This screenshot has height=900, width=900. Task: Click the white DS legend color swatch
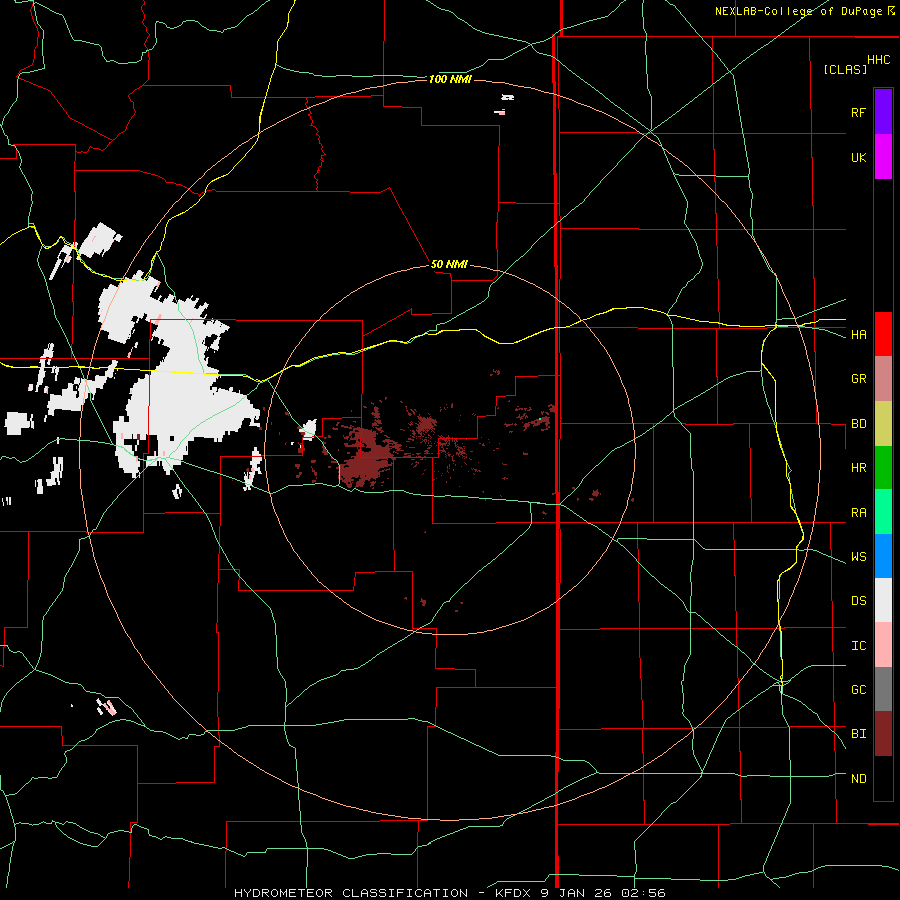pyautogui.click(x=883, y=600)
